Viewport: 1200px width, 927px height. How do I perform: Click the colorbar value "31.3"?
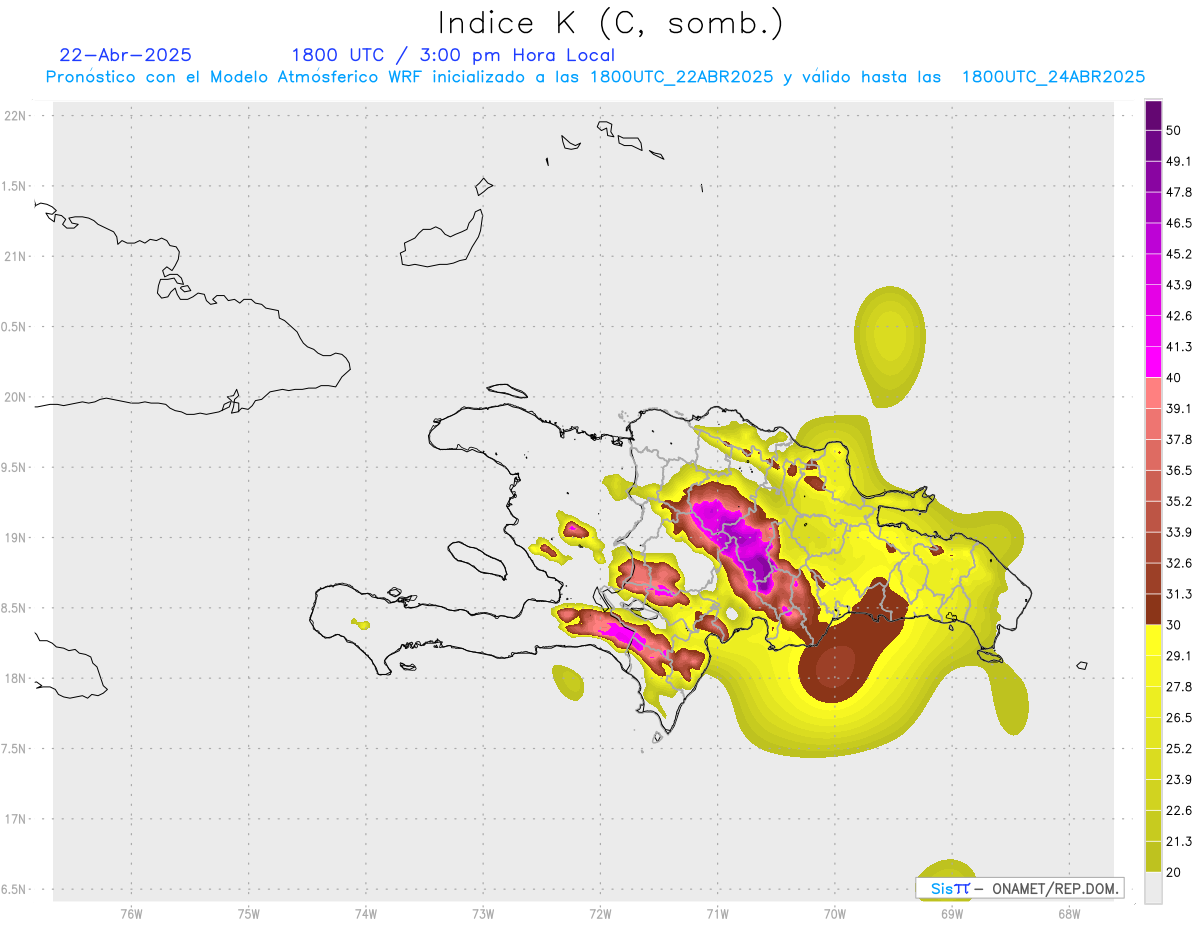[x=1178, y=594]
